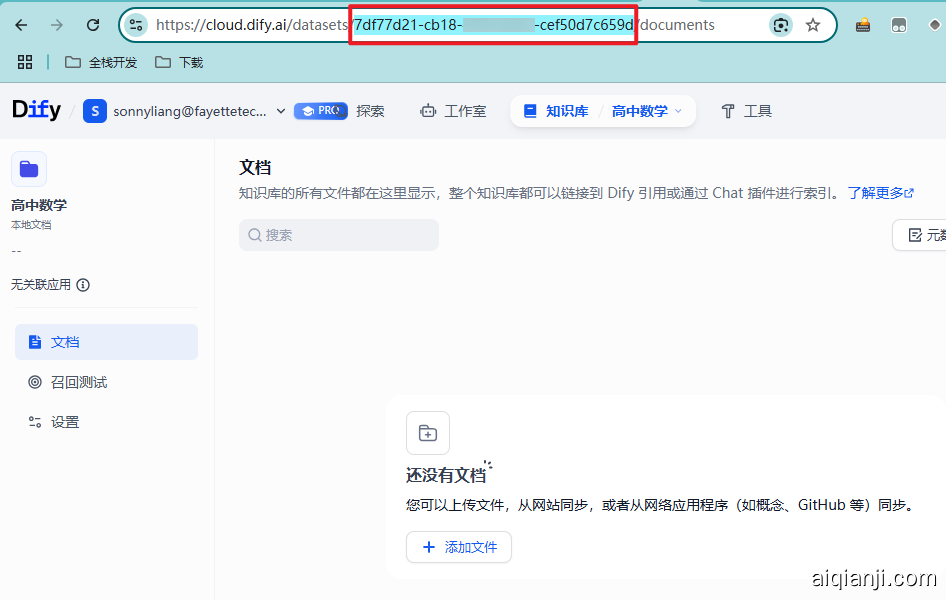Click the 添加文件 button
The height and width of the screenshot is (600, 946).
[x=459, y=547]
